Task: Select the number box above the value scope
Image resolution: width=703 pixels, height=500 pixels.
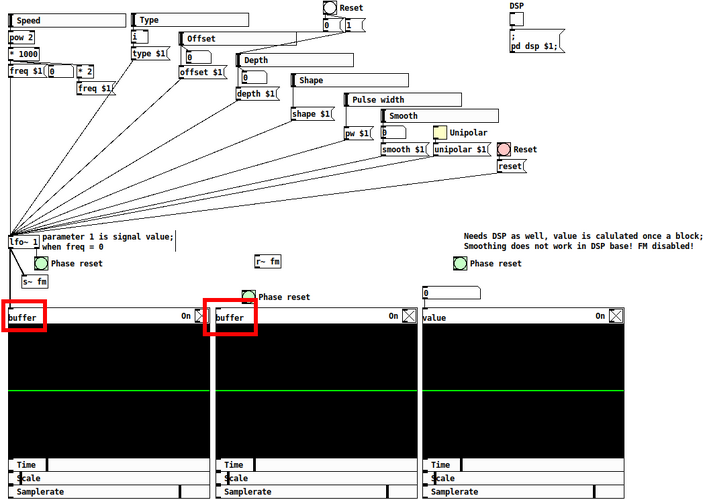Action: coord(451,293)
